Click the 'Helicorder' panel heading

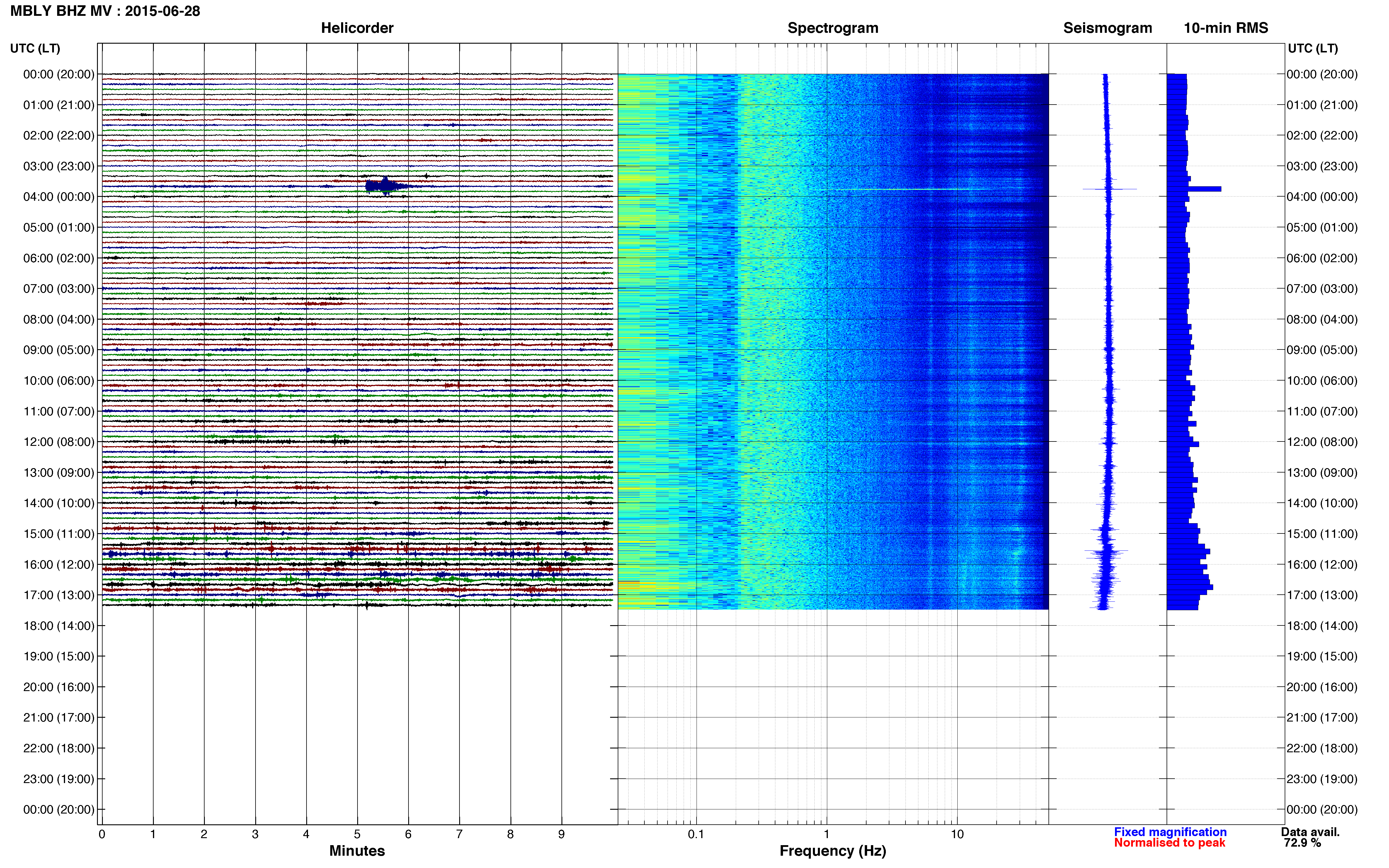(x=357, y=28)
